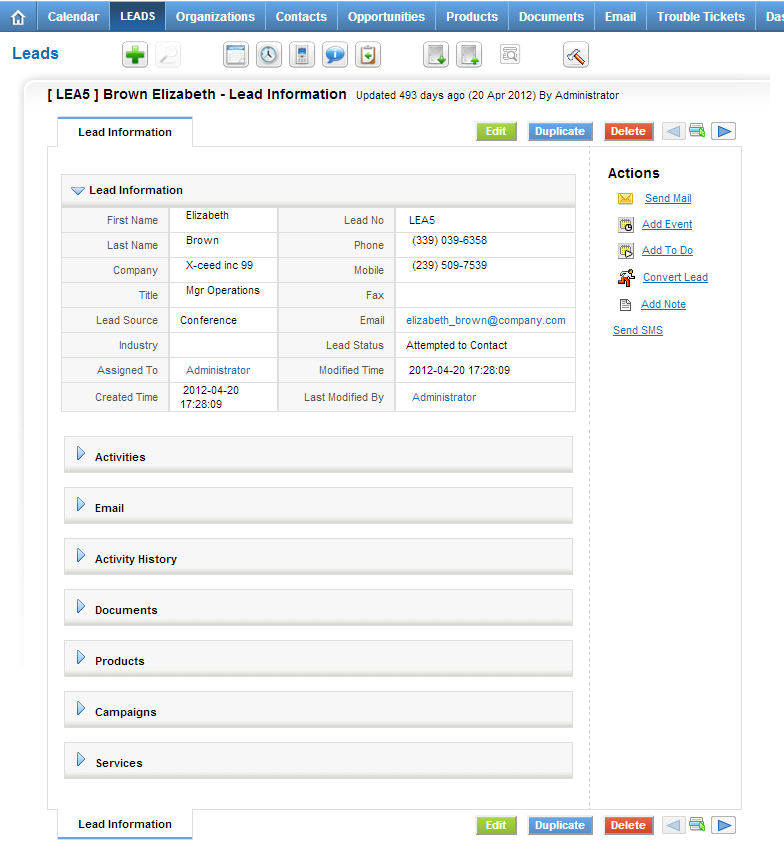This screenshot has height=865, width=784.
Task: Click the Send Mail link
Action: 668,199
